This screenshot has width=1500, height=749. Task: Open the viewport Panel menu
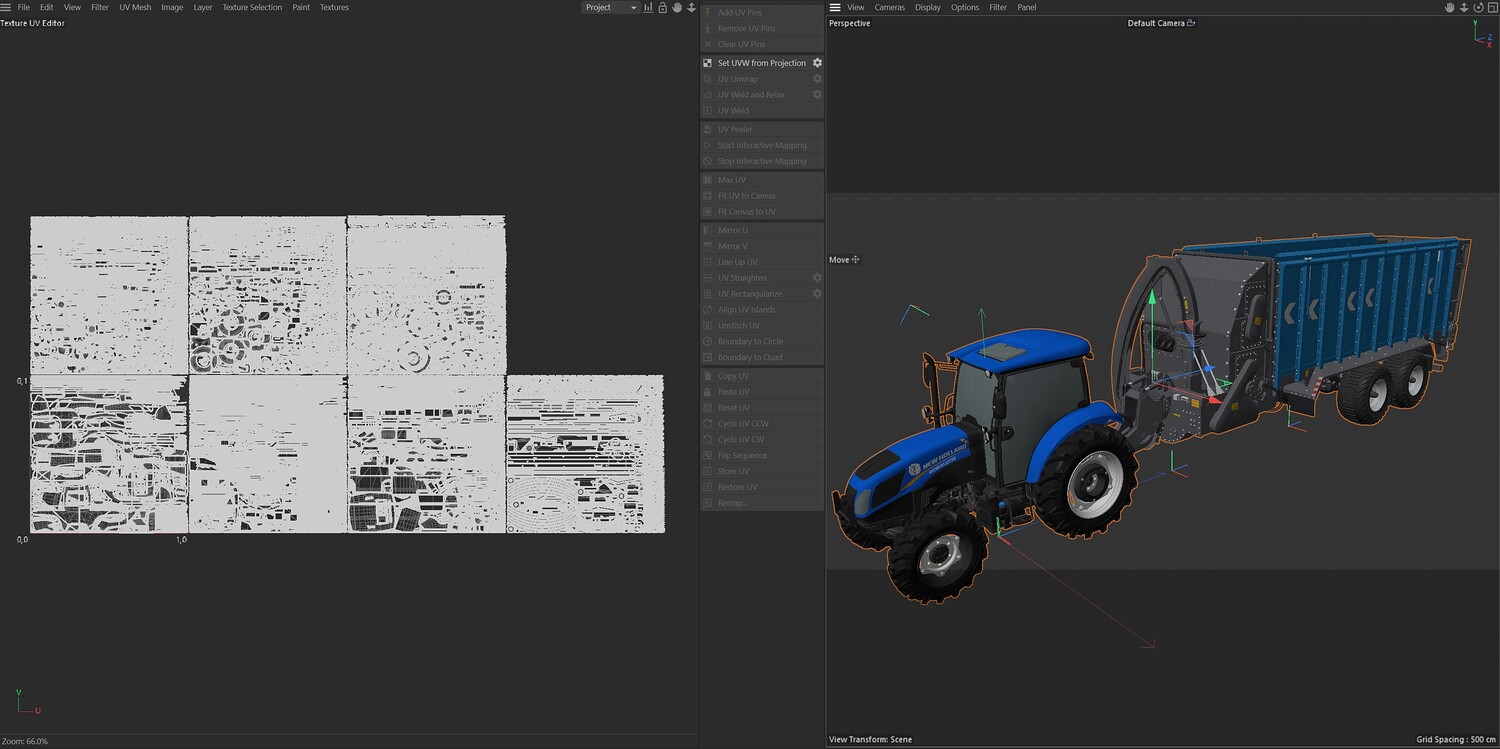[1027, 7]
